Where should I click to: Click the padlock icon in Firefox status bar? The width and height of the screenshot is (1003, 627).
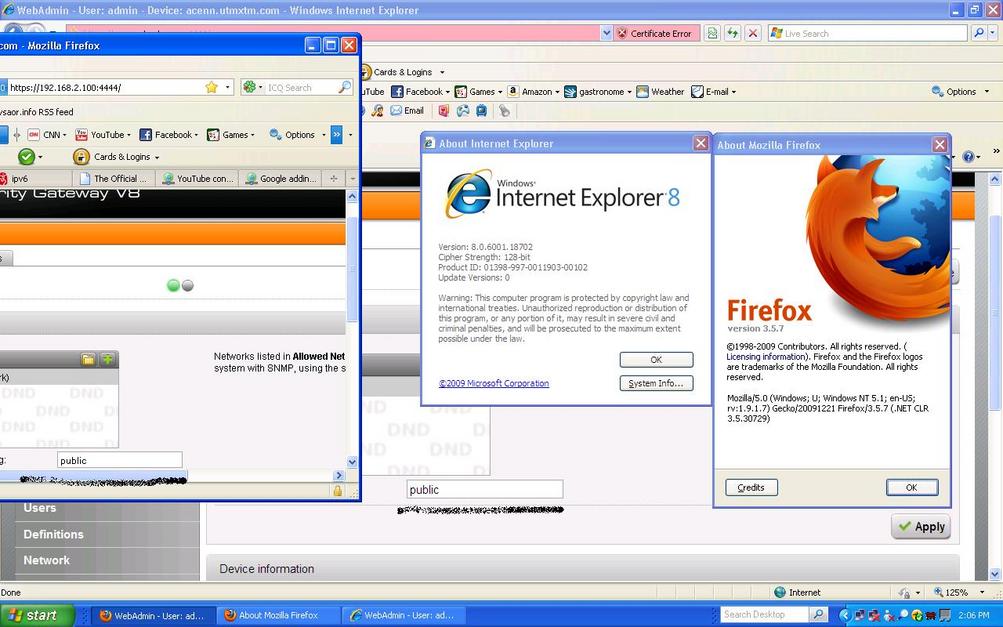pyautogui.click(x=337, y=491)
